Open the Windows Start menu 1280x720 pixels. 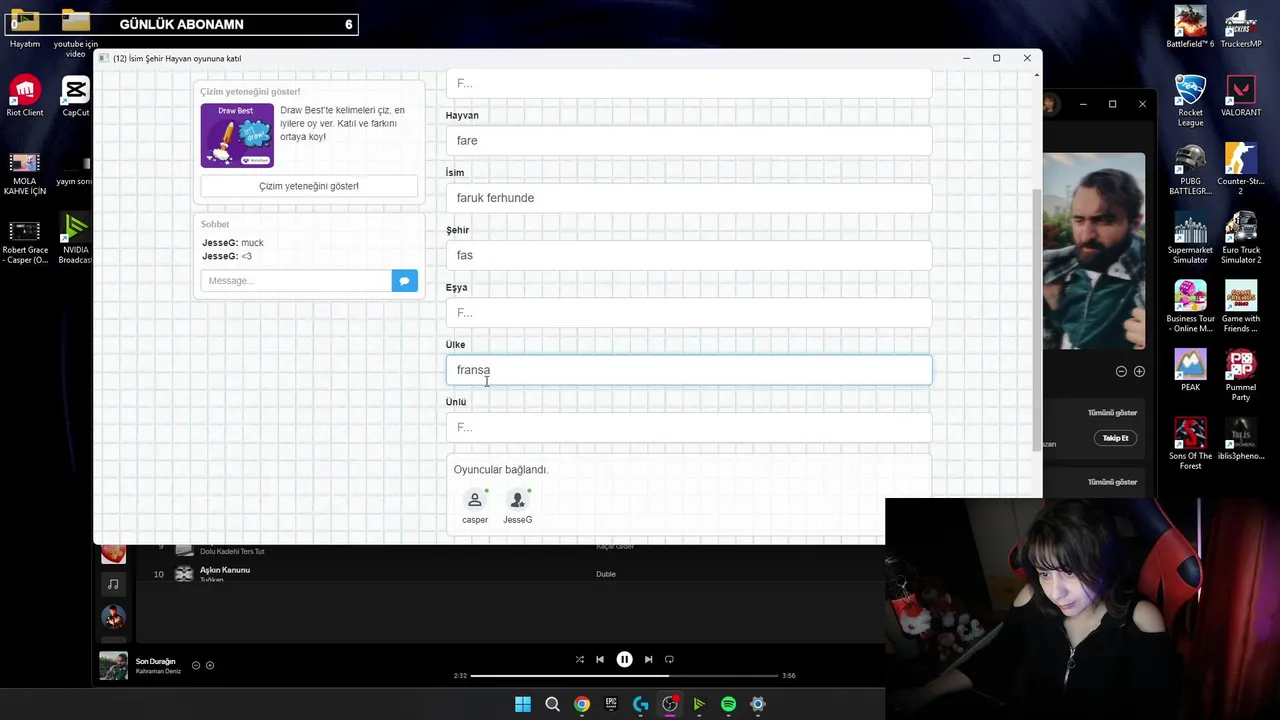523,704
